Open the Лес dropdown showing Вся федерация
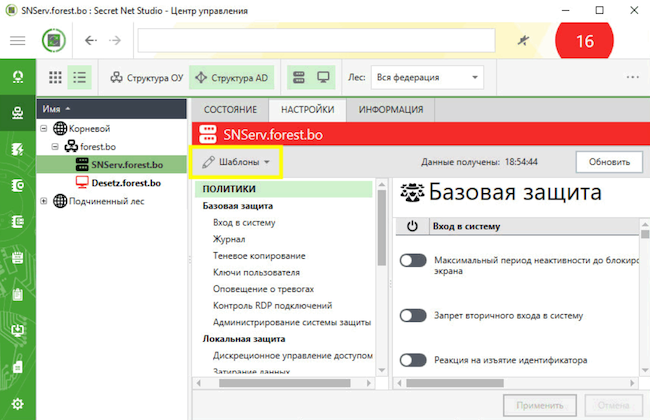 pos(427,78)
